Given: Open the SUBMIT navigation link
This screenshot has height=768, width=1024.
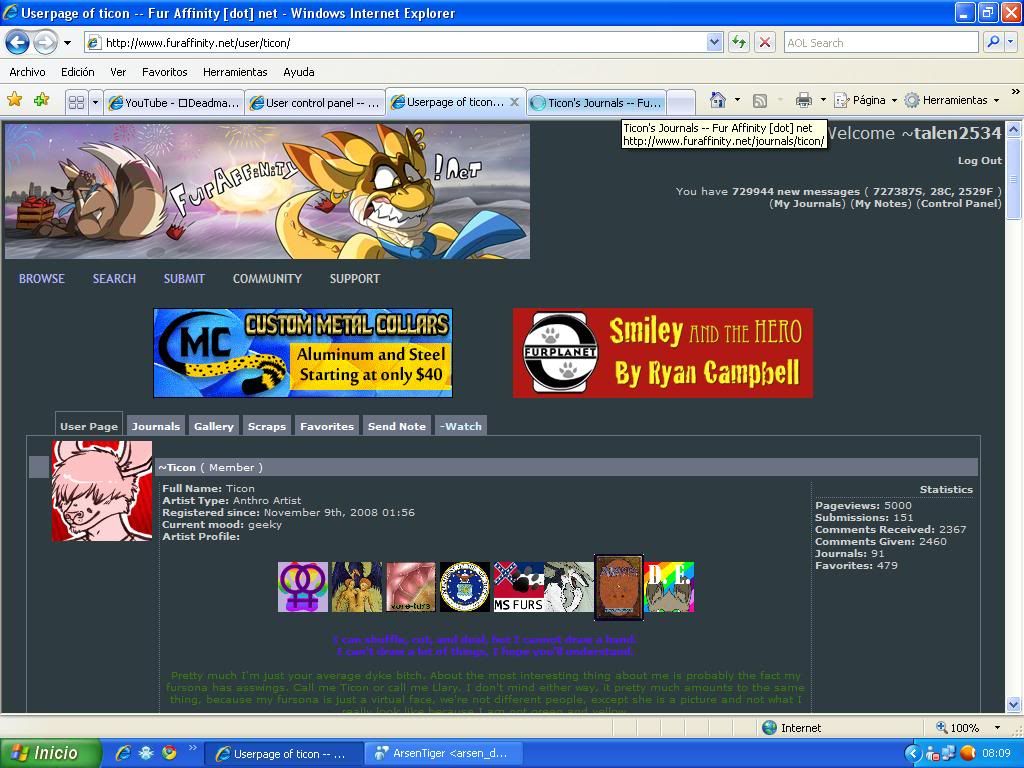Looking at the screenshot, I should (184, 279).
